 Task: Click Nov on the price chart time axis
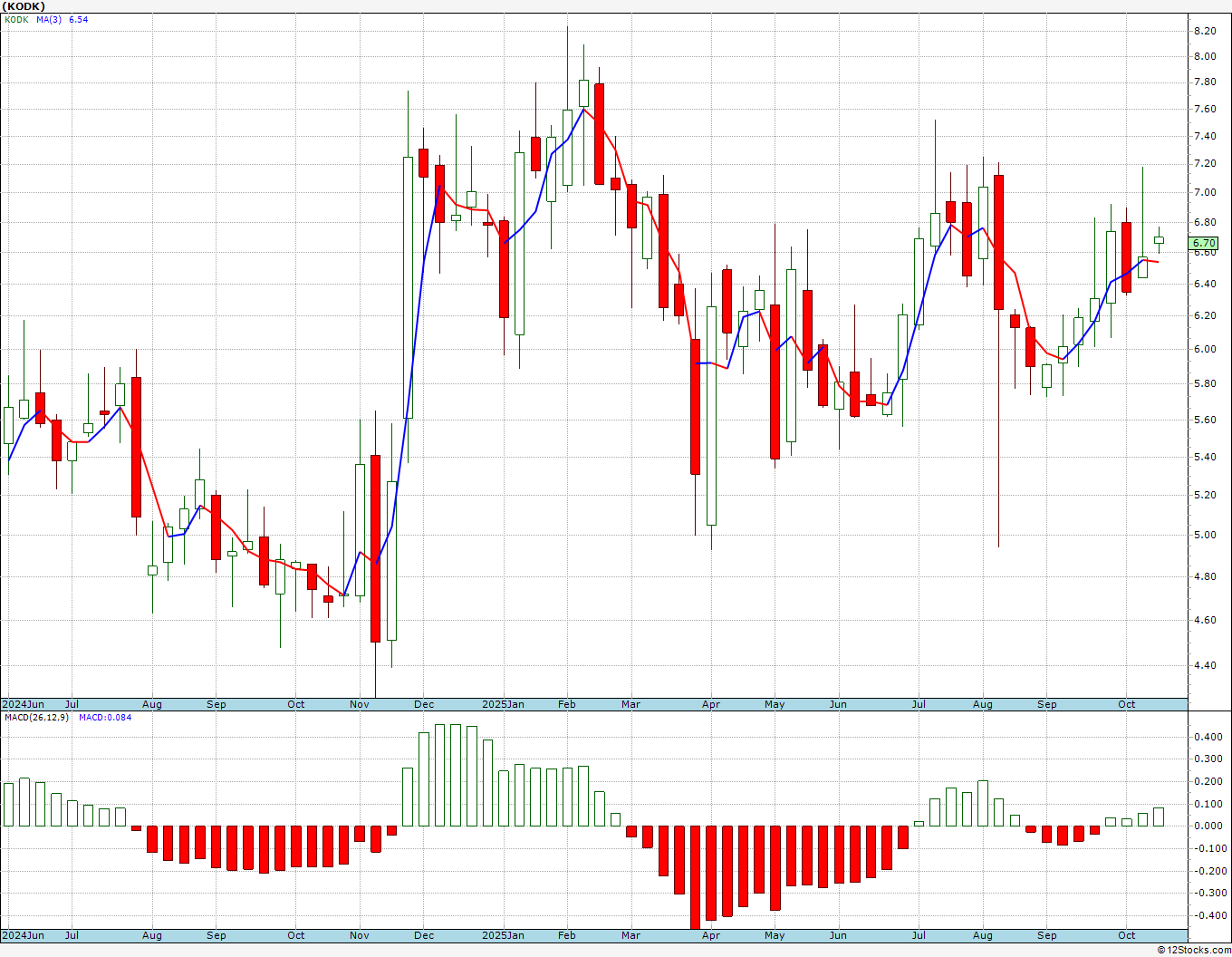tap(360, 704)
